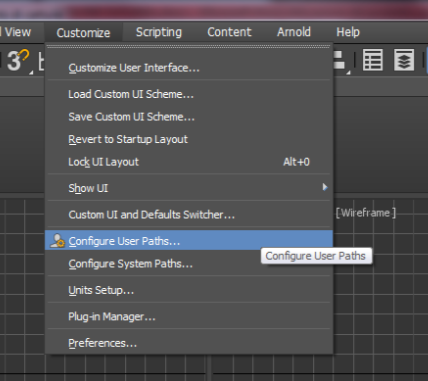Click the Configure User Paths person icon
The image size is (428, 381).
[57, 240]
